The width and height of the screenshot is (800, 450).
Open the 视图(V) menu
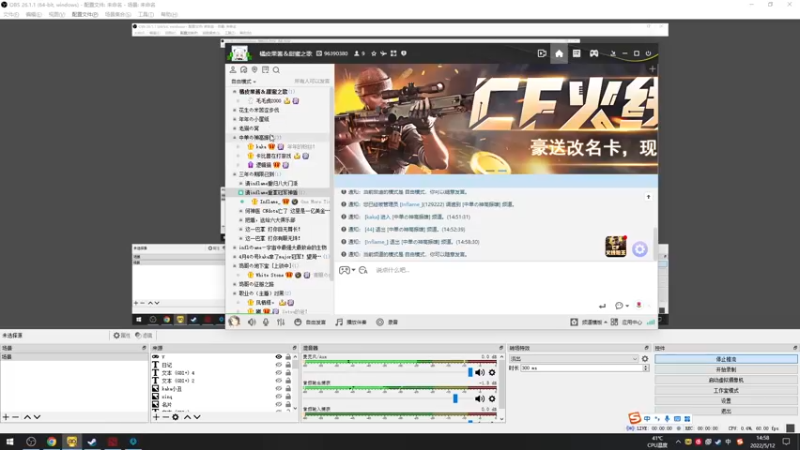[x=57, y=14]
